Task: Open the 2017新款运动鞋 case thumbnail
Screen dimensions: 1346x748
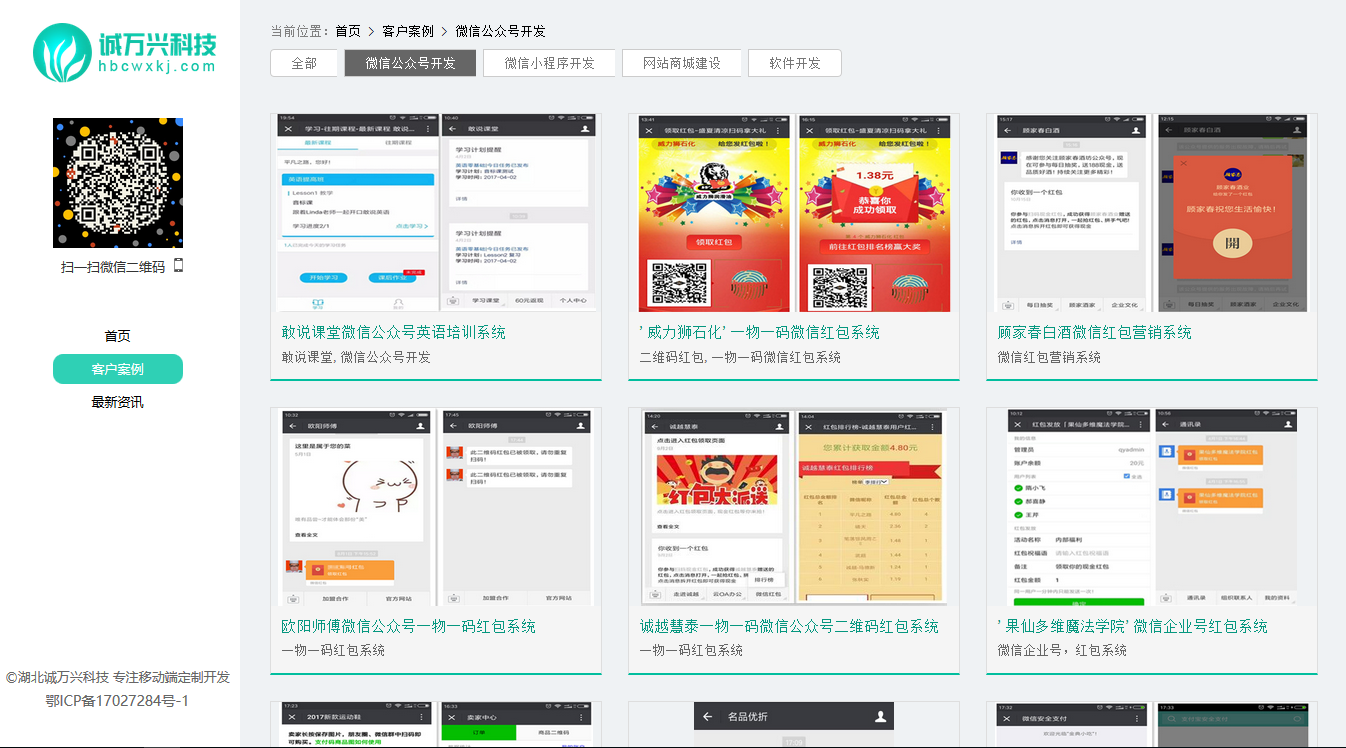Action: tap(436, 724)
